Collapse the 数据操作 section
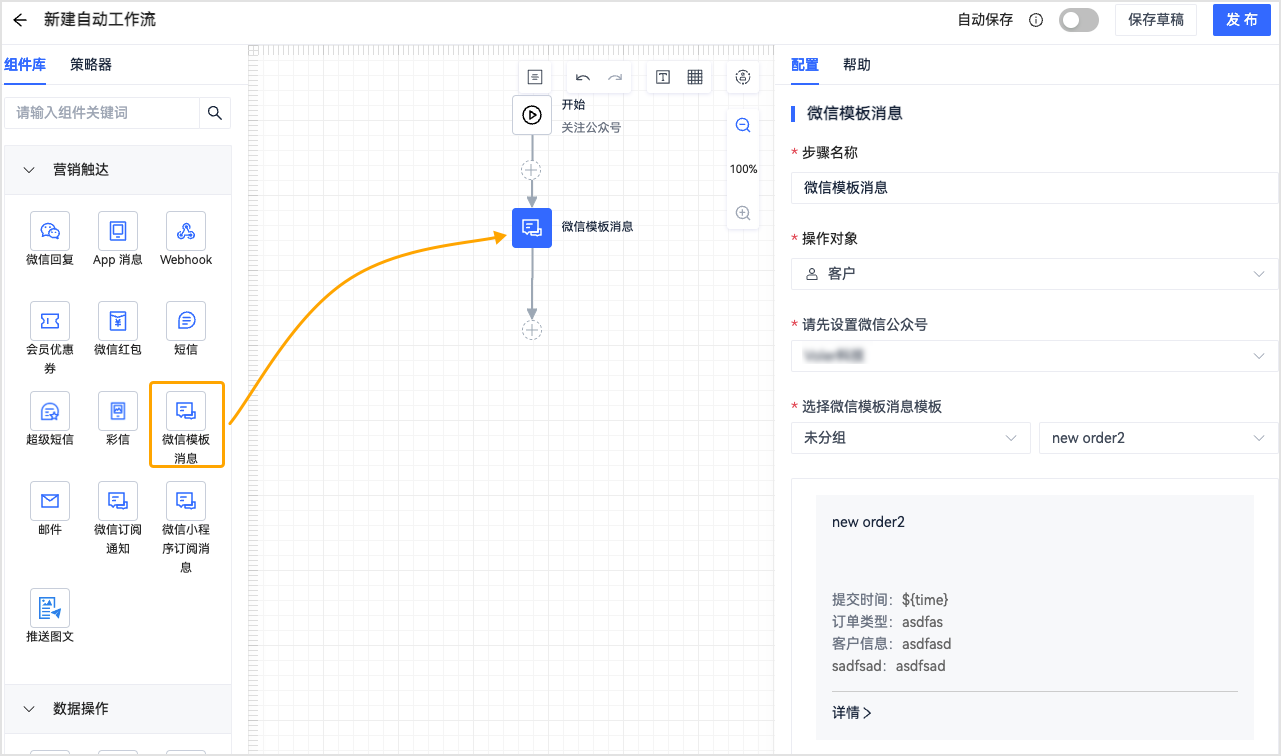Screen dimensions: 1281x756 coord(118,708)
